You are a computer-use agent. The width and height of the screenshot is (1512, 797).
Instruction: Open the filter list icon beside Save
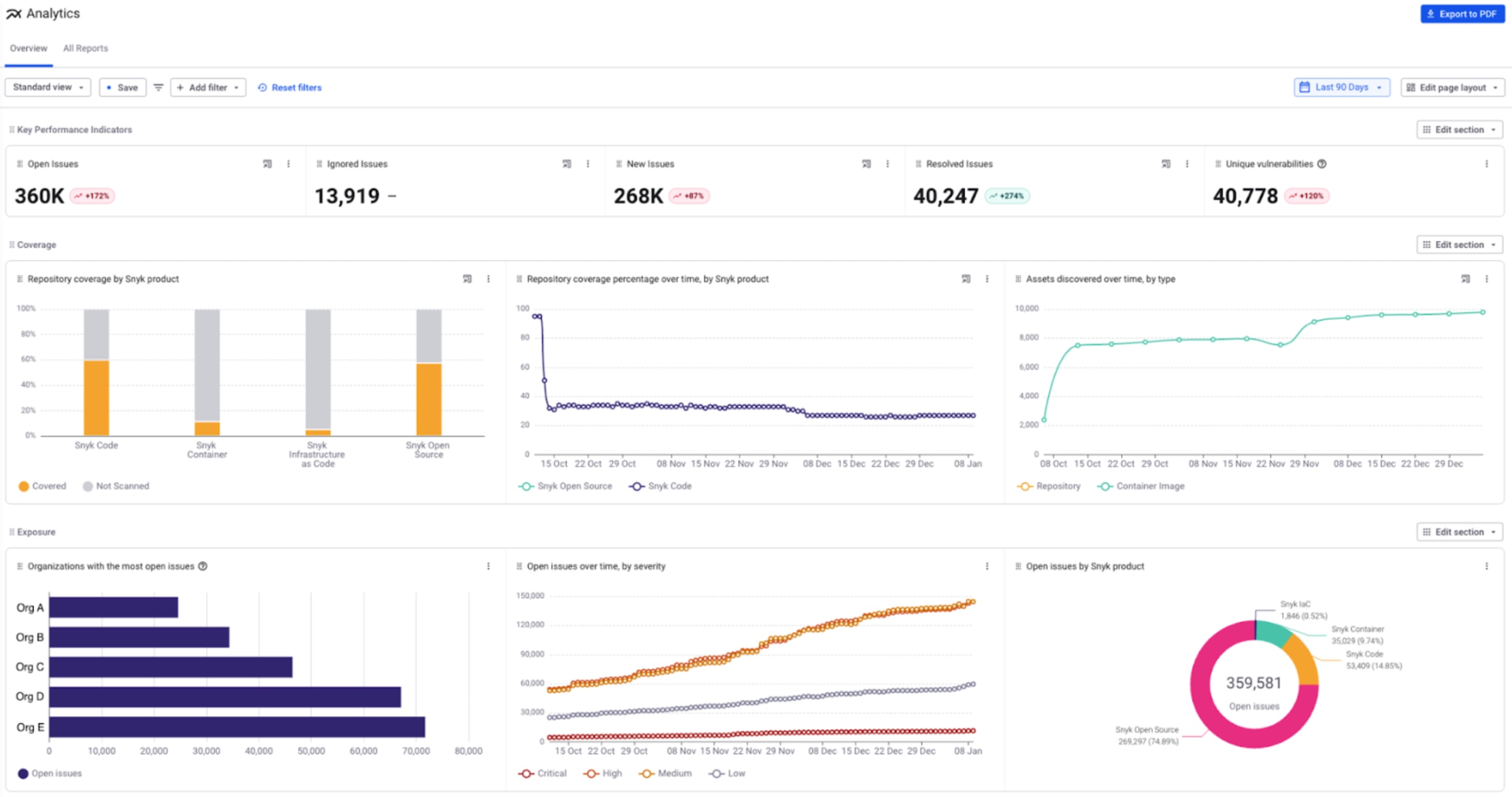(x=158, y=87)
